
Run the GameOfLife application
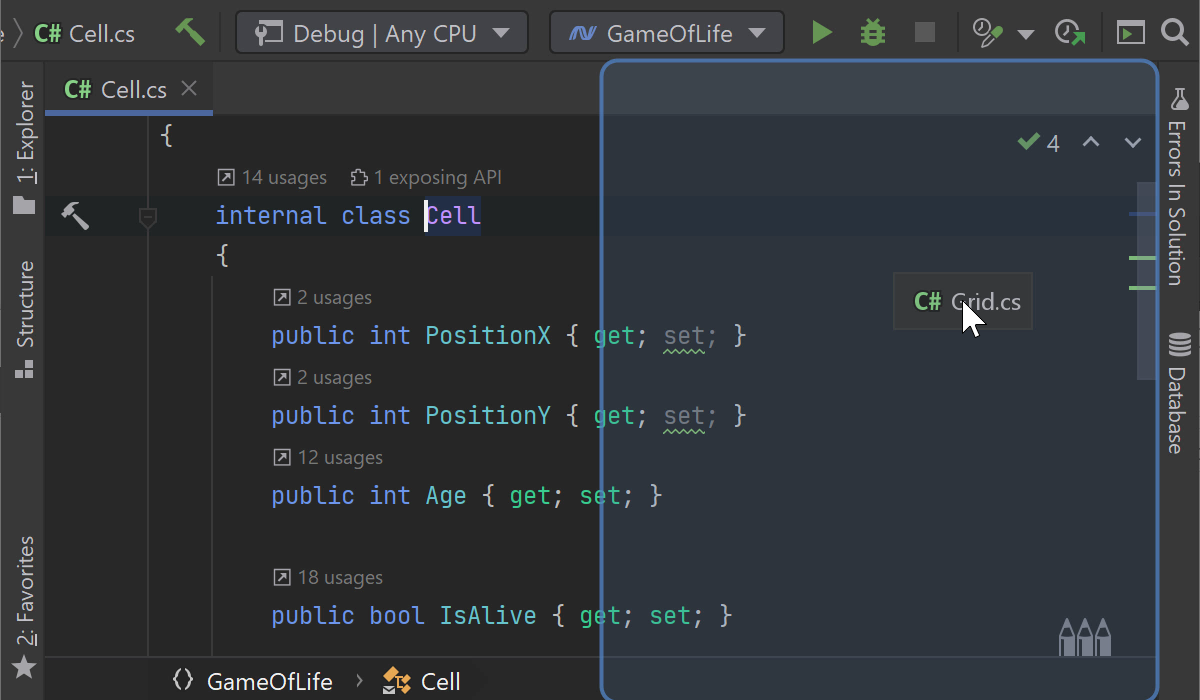[822, 32]
